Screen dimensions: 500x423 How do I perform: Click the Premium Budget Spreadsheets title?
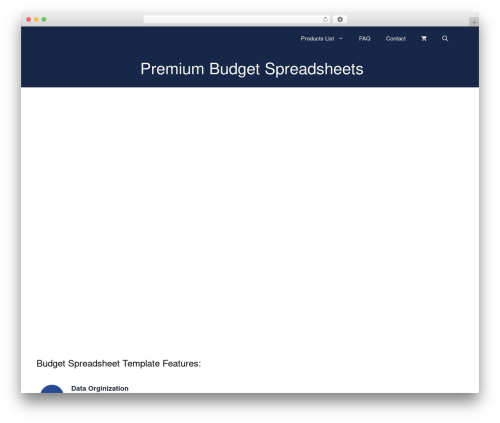pyautogui.click(x=252, y=69)
